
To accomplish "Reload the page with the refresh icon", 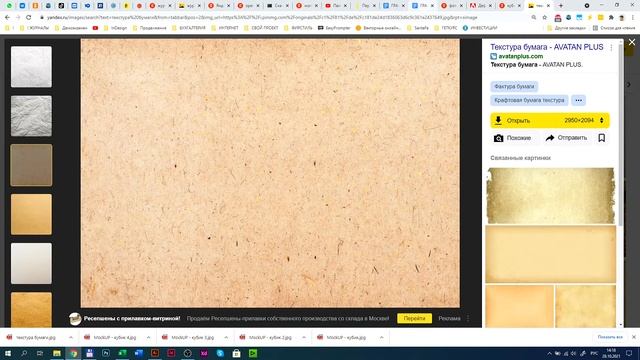I will (x=29, y=18).
